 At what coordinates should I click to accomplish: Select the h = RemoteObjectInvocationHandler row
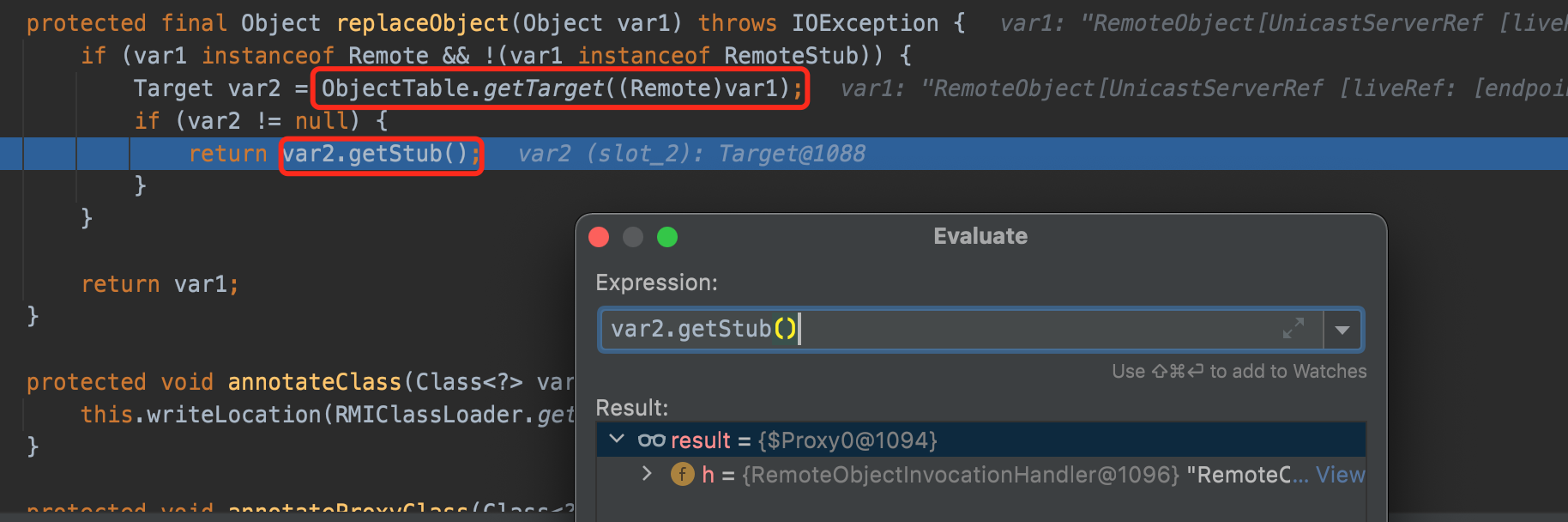pyautogui.click(x=944, y=475)
